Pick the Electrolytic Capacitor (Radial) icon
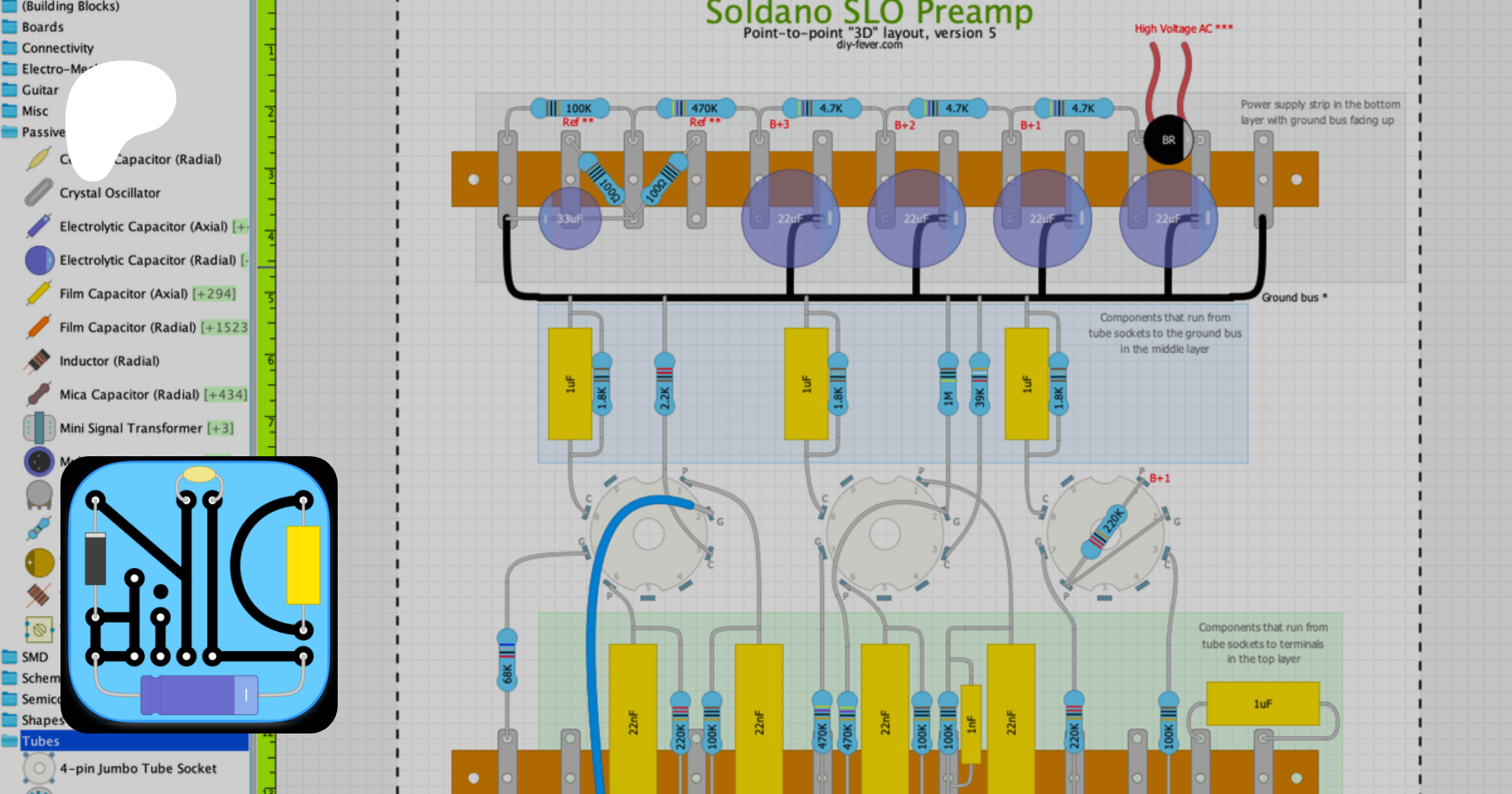The height and width of the screenshot is (794, 1512). [x=39, y=260]
